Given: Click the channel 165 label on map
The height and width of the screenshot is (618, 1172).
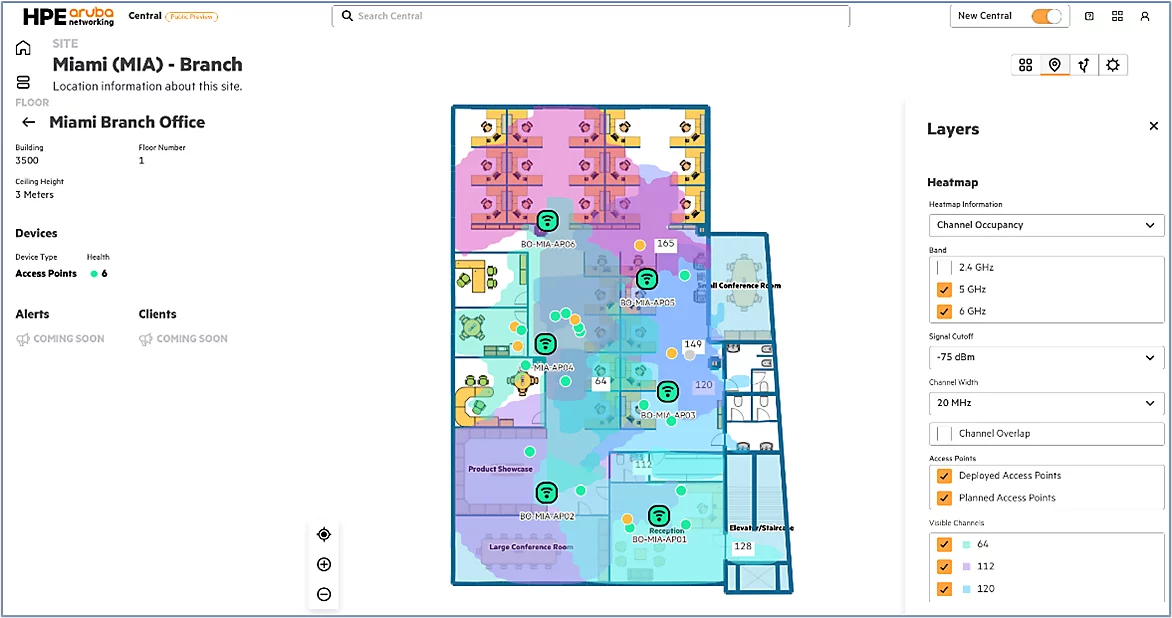Looking at the screenshot, I should (665, 244).
